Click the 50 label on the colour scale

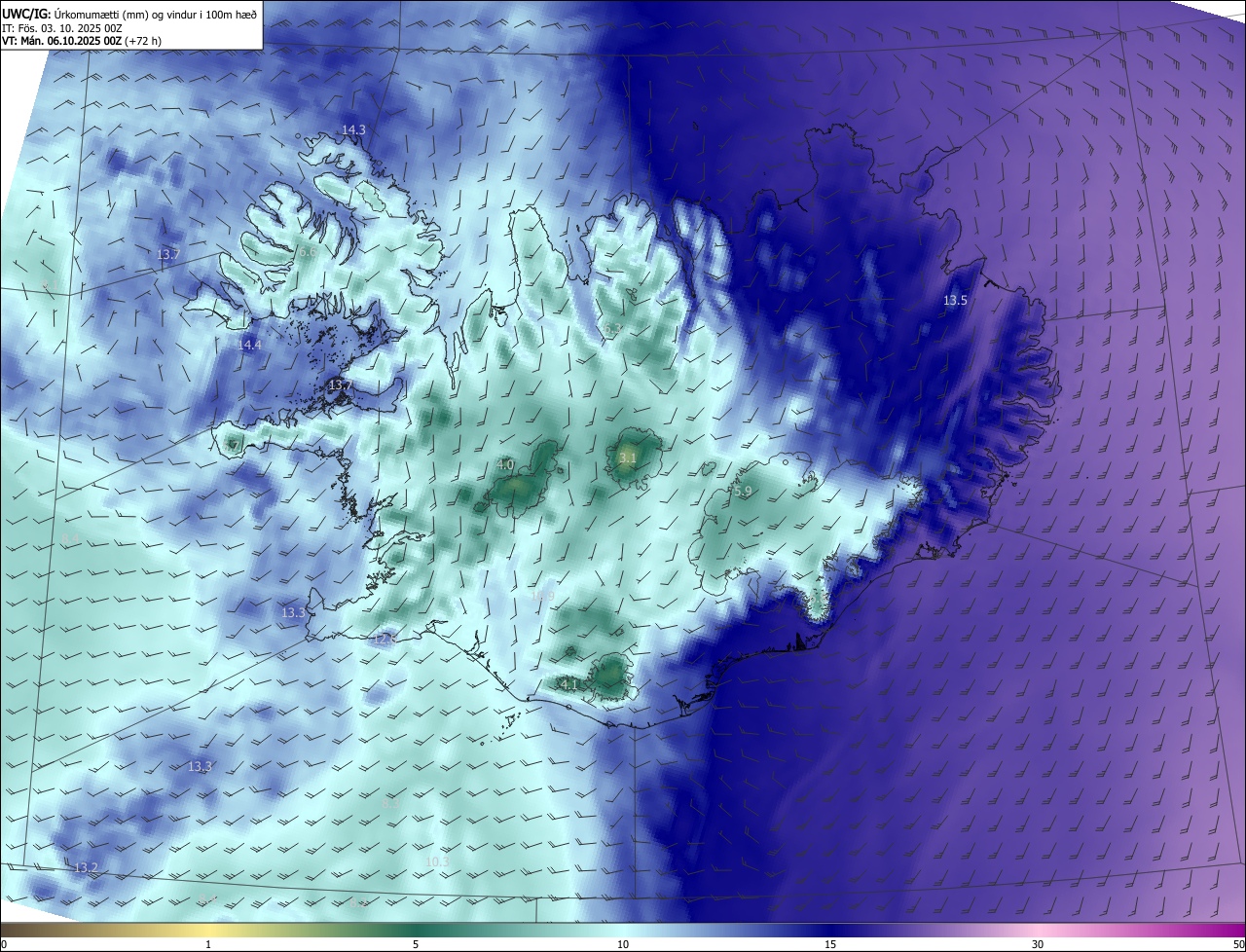[x=1238, y=944]
